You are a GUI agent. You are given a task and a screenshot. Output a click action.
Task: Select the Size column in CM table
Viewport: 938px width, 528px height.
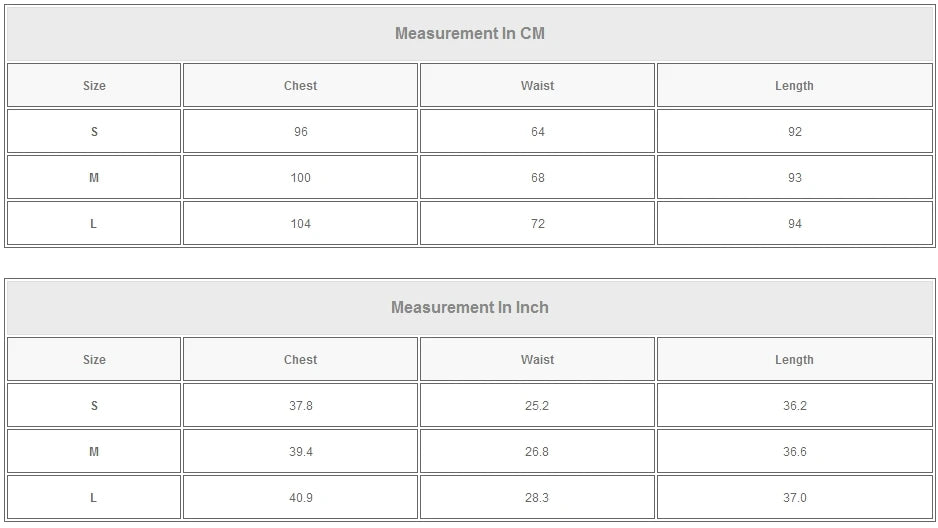click(x=94, y=86)
